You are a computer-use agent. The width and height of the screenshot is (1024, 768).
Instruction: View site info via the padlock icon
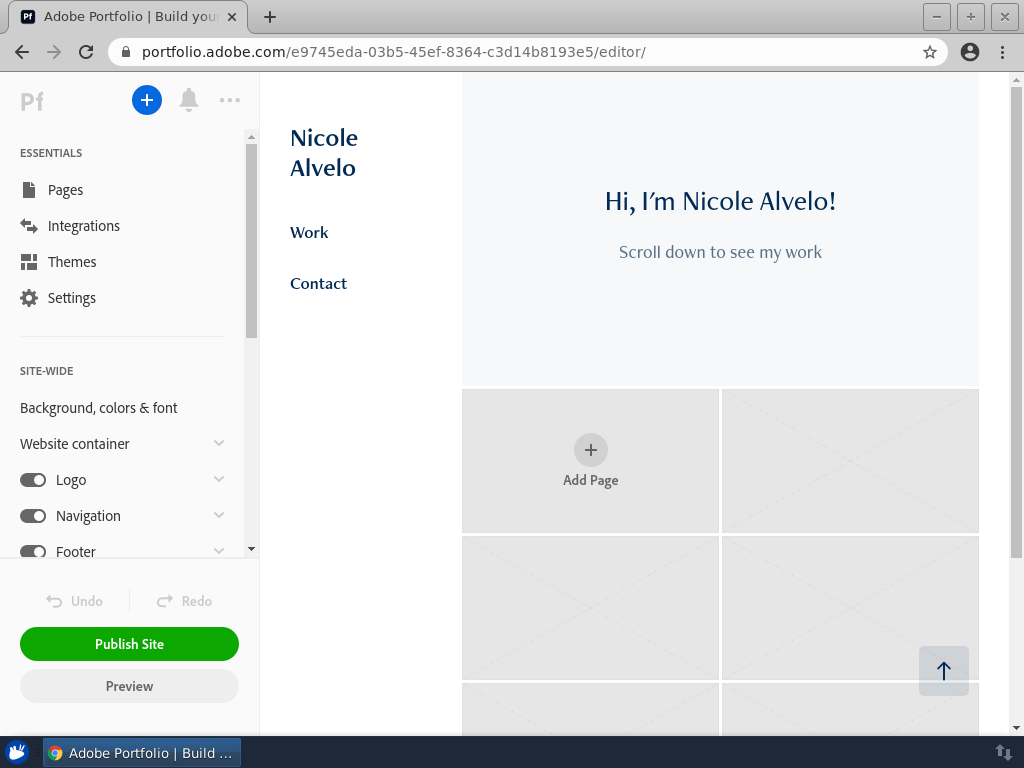(x=126, y=52)
